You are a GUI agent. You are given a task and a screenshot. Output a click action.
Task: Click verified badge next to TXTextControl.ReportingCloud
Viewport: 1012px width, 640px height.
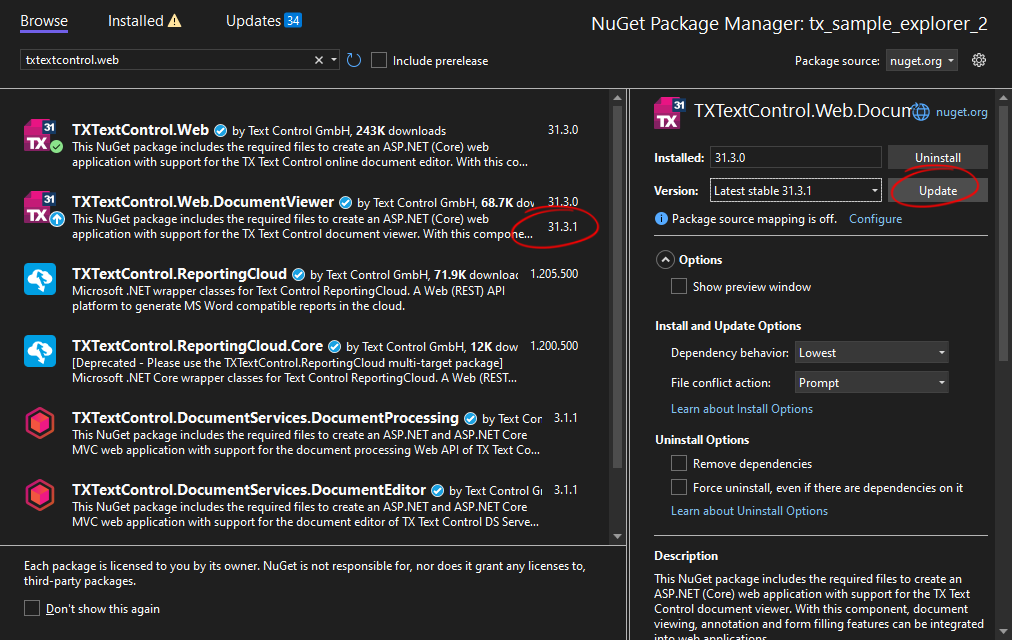coord(298,275)
